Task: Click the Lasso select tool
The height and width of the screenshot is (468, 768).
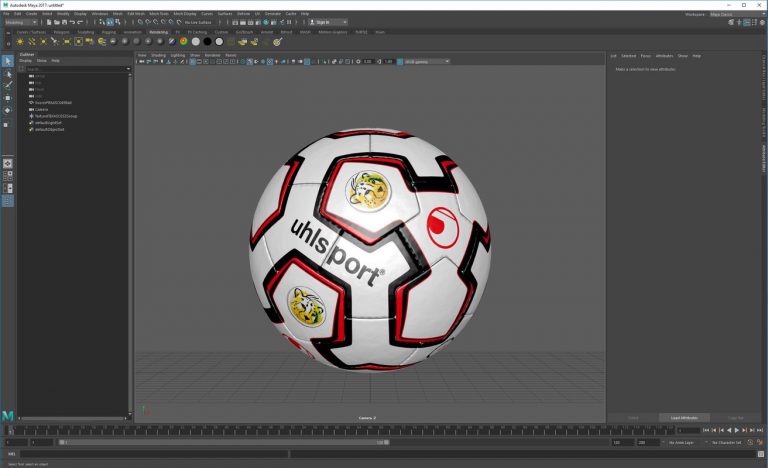Action: [x=7, y=74]
